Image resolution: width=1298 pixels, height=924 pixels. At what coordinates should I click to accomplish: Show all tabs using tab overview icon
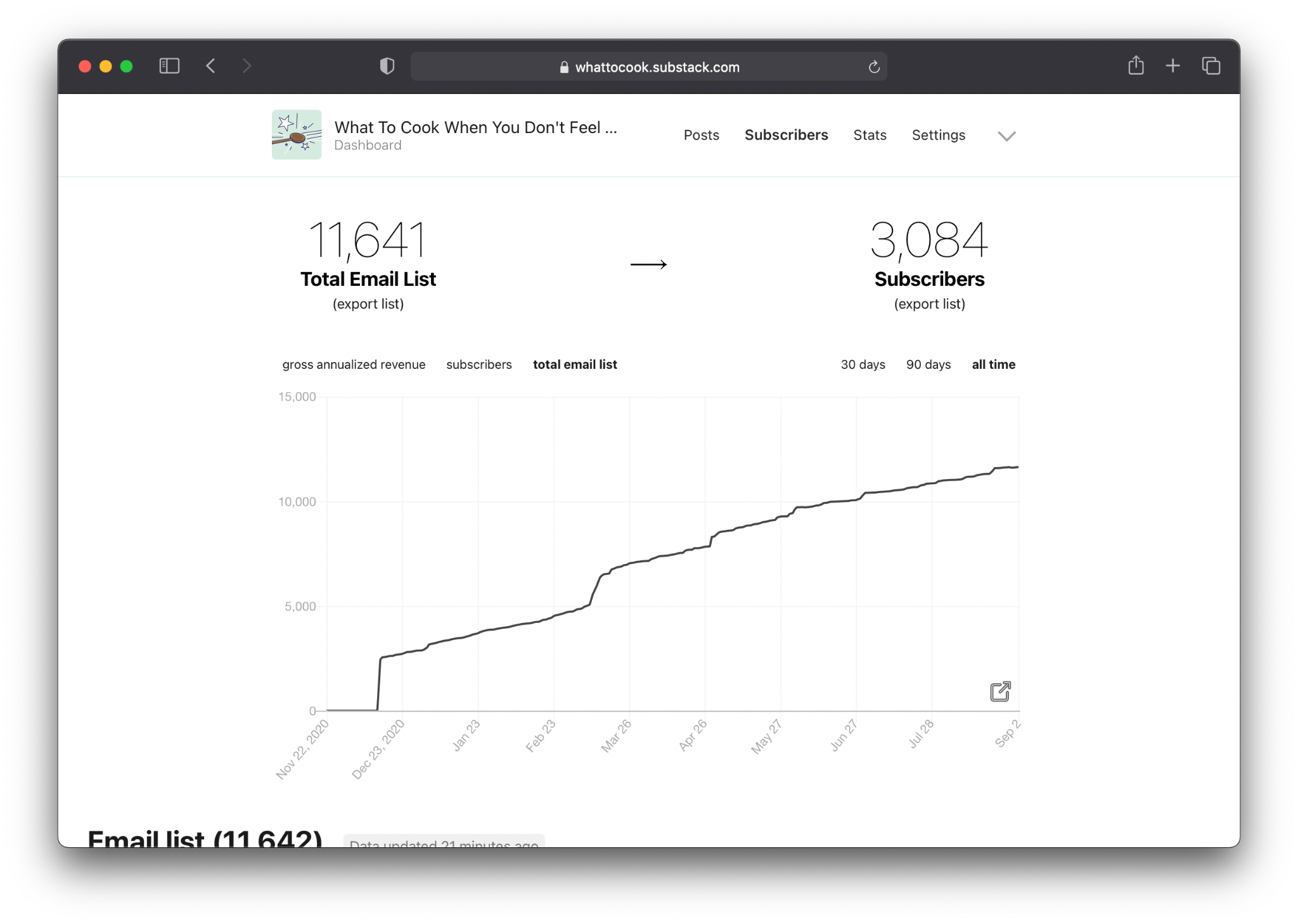1211,65
